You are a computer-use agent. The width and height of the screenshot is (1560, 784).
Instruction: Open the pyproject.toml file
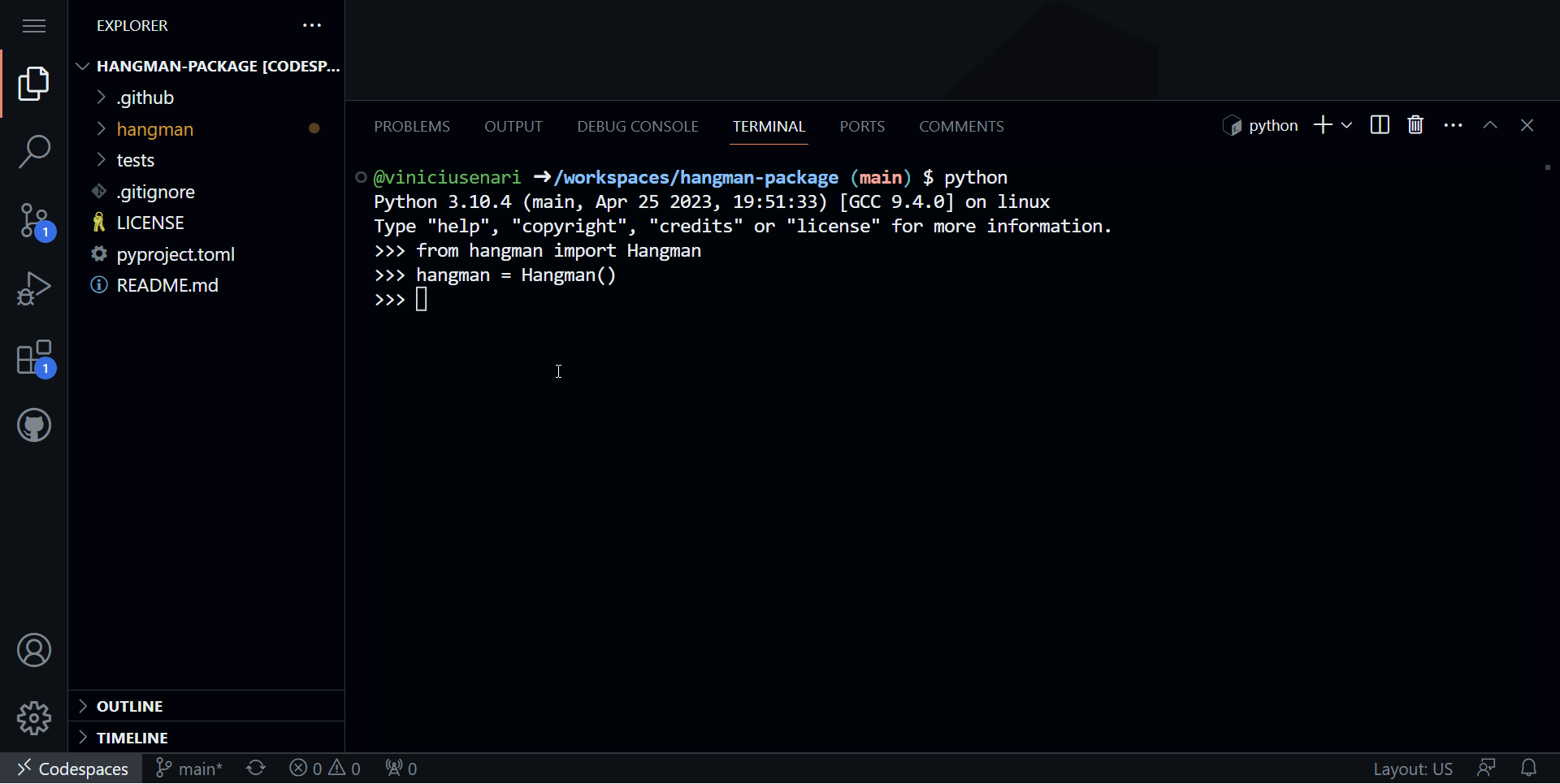click(x=206, y=254)
